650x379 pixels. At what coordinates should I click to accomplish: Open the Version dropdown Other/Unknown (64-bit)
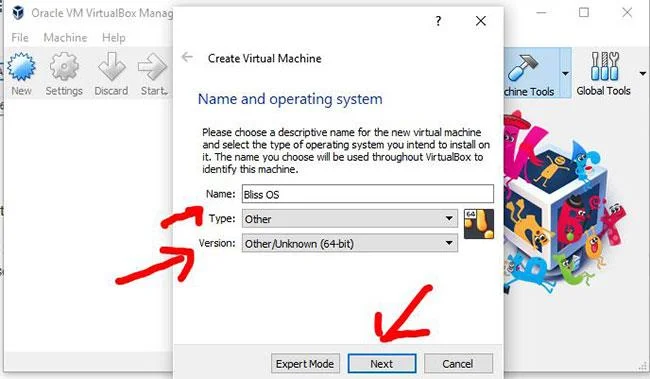pyautogui.click(x=349, y=243)
